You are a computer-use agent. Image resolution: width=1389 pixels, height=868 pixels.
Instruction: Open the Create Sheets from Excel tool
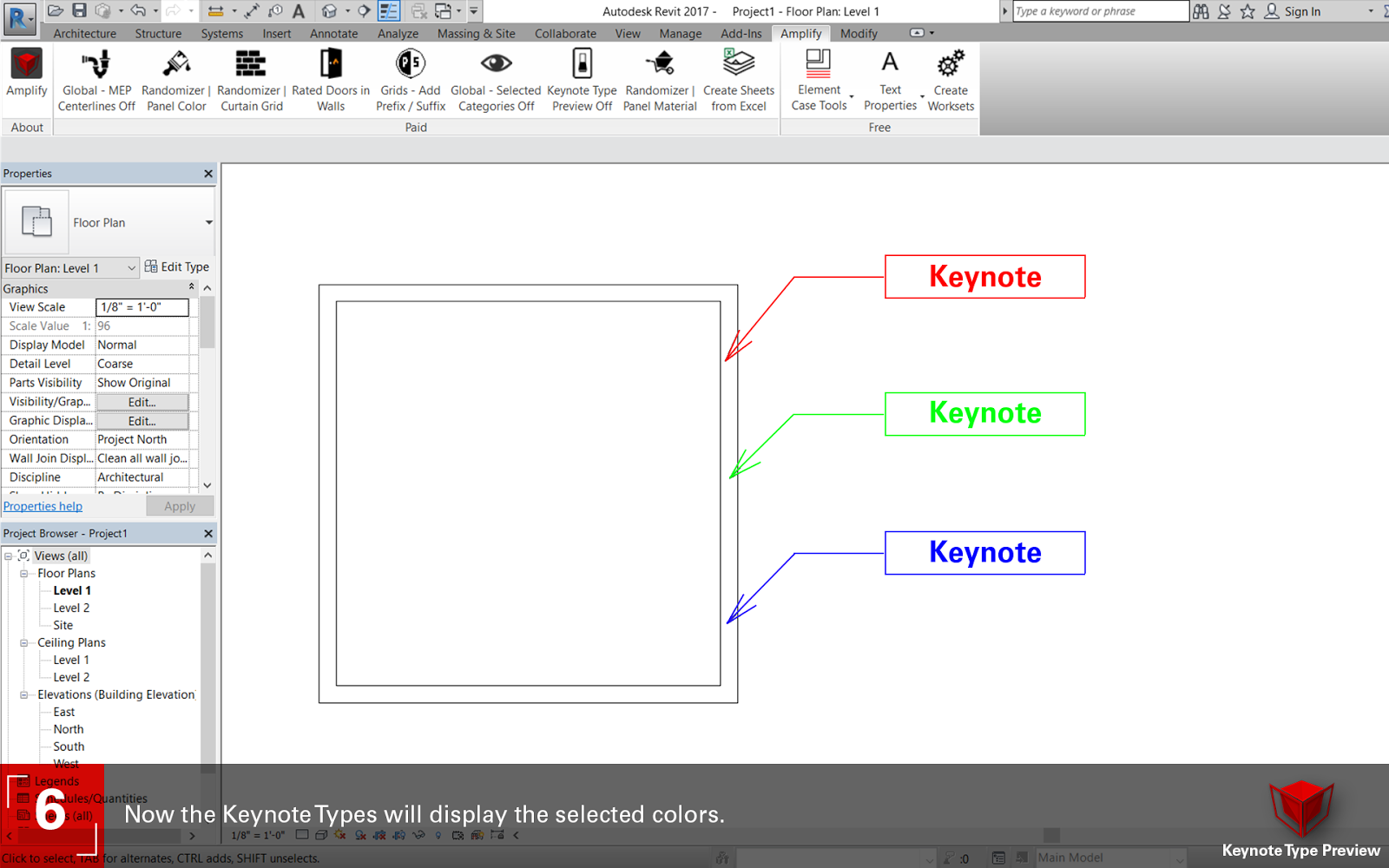pyautogui.click(x=739, y=78)
